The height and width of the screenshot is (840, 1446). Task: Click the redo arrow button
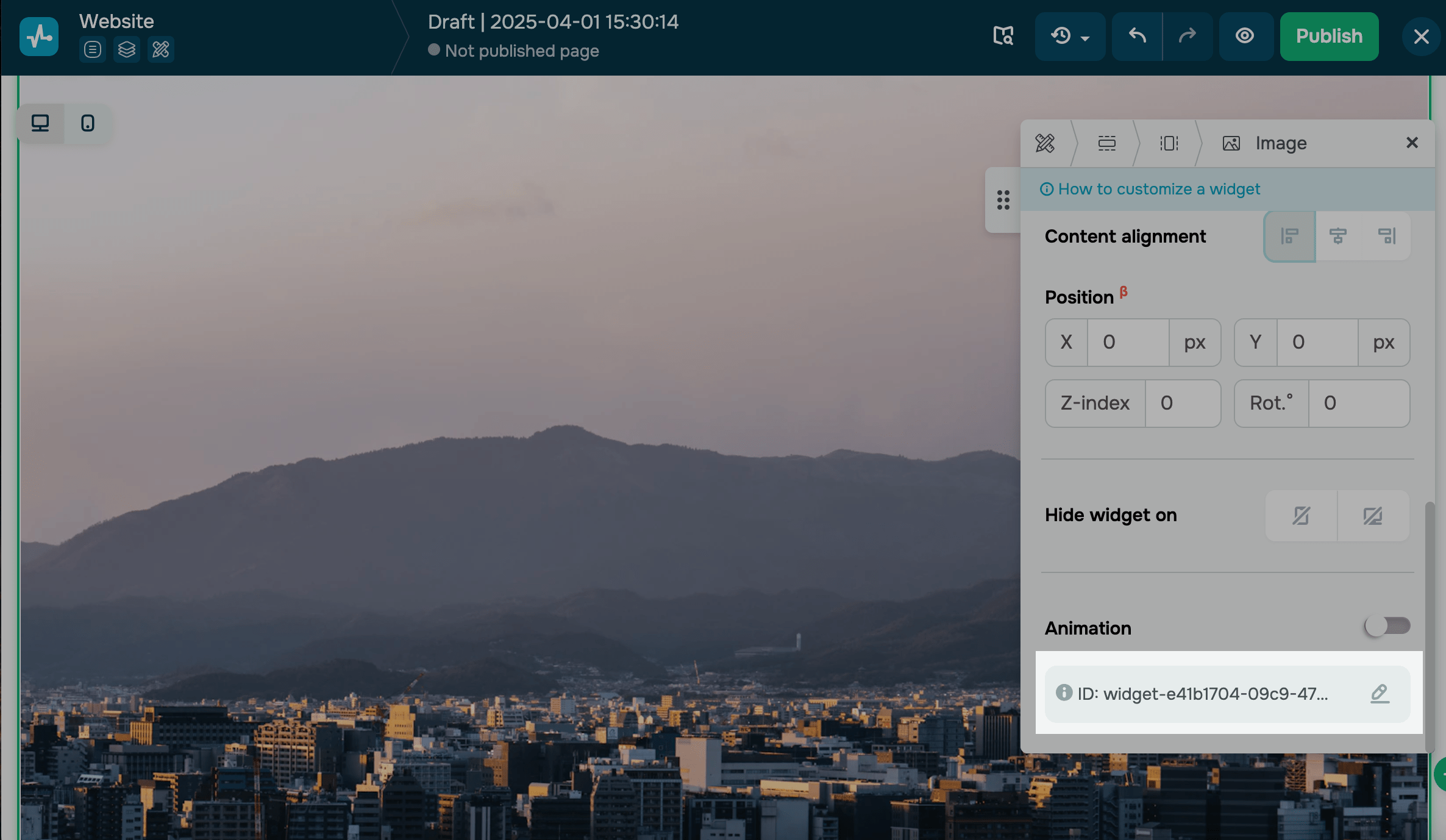(1187, 37)
